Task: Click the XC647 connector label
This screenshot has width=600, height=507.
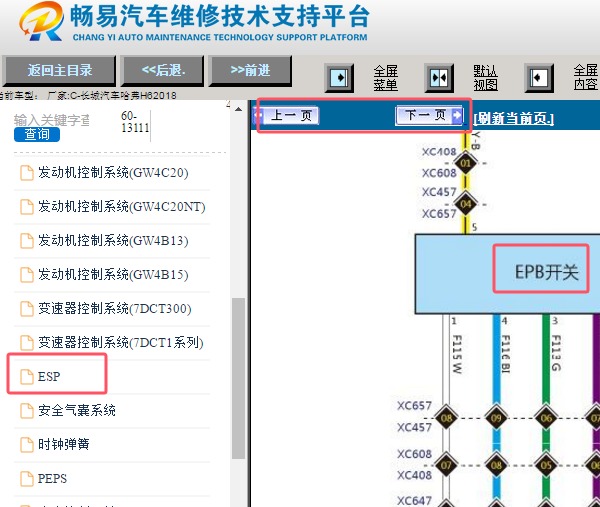Action: (x=414, y=500)
